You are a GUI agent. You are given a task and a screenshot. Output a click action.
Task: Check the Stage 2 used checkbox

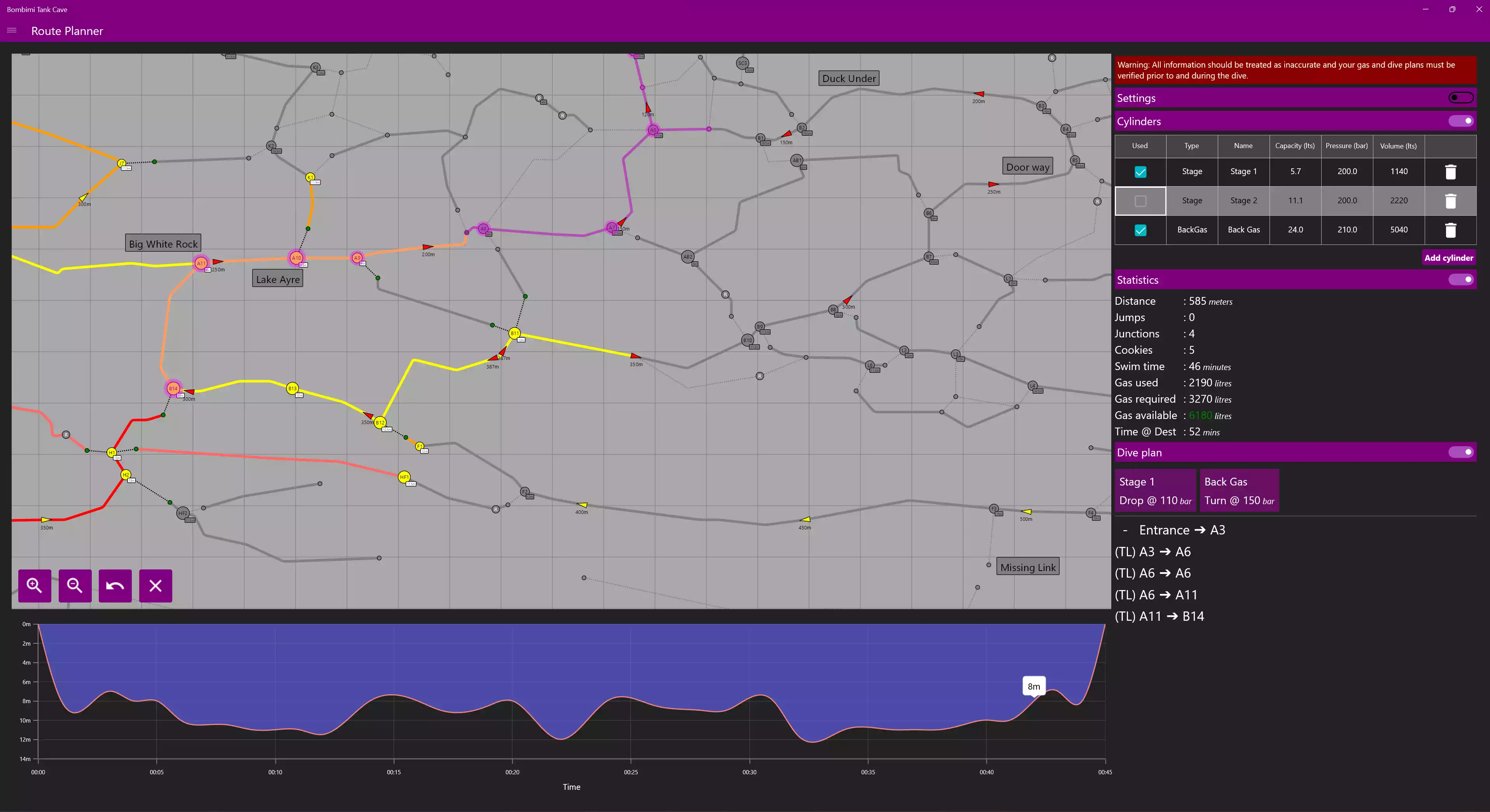click(1140, 201)
